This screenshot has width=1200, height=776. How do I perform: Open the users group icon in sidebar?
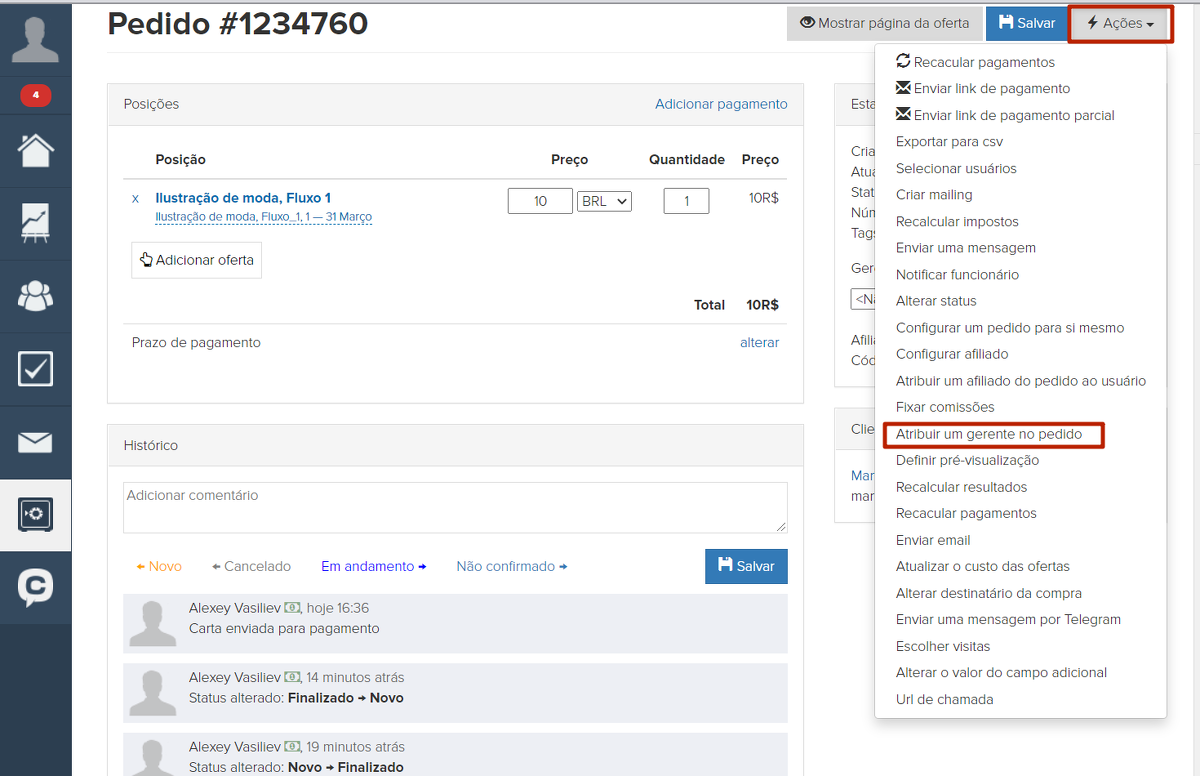[35, 296]
